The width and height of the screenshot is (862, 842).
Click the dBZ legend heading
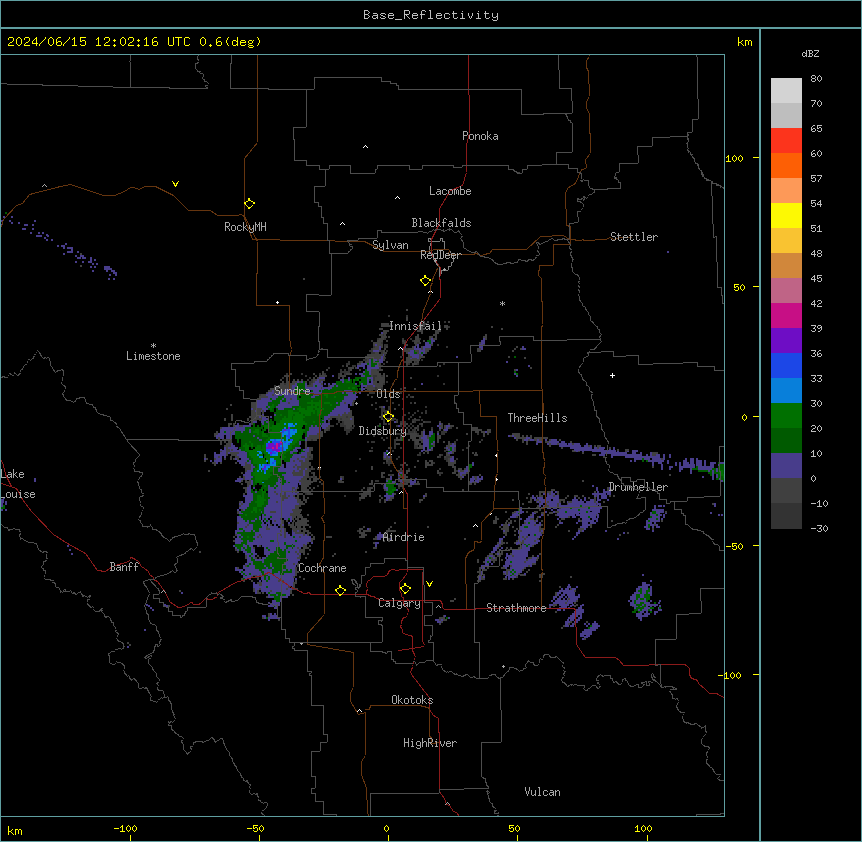[810, 54]
